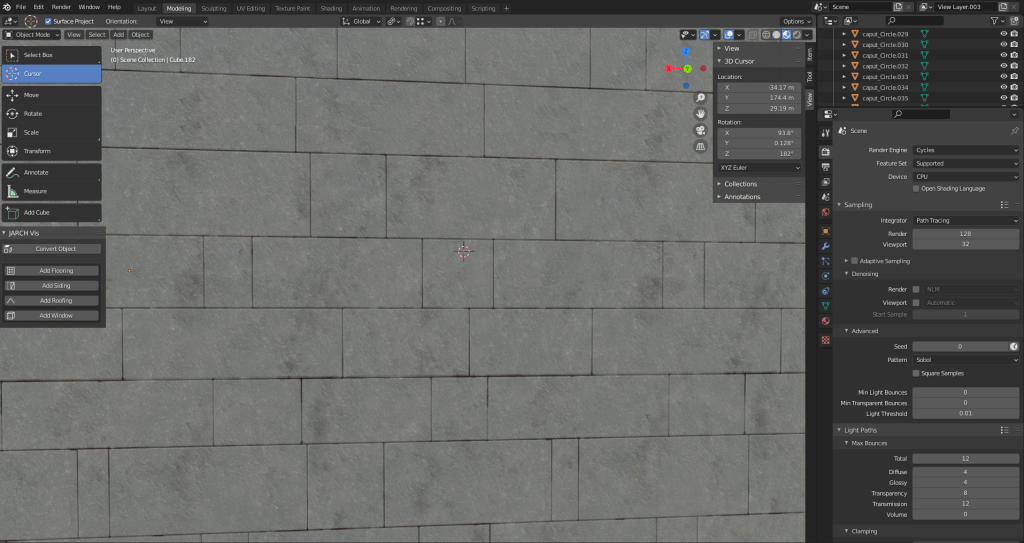
Task: Uncheck the Surface Project checkbox
Action: pyautogui.click(x=49, y=21)
